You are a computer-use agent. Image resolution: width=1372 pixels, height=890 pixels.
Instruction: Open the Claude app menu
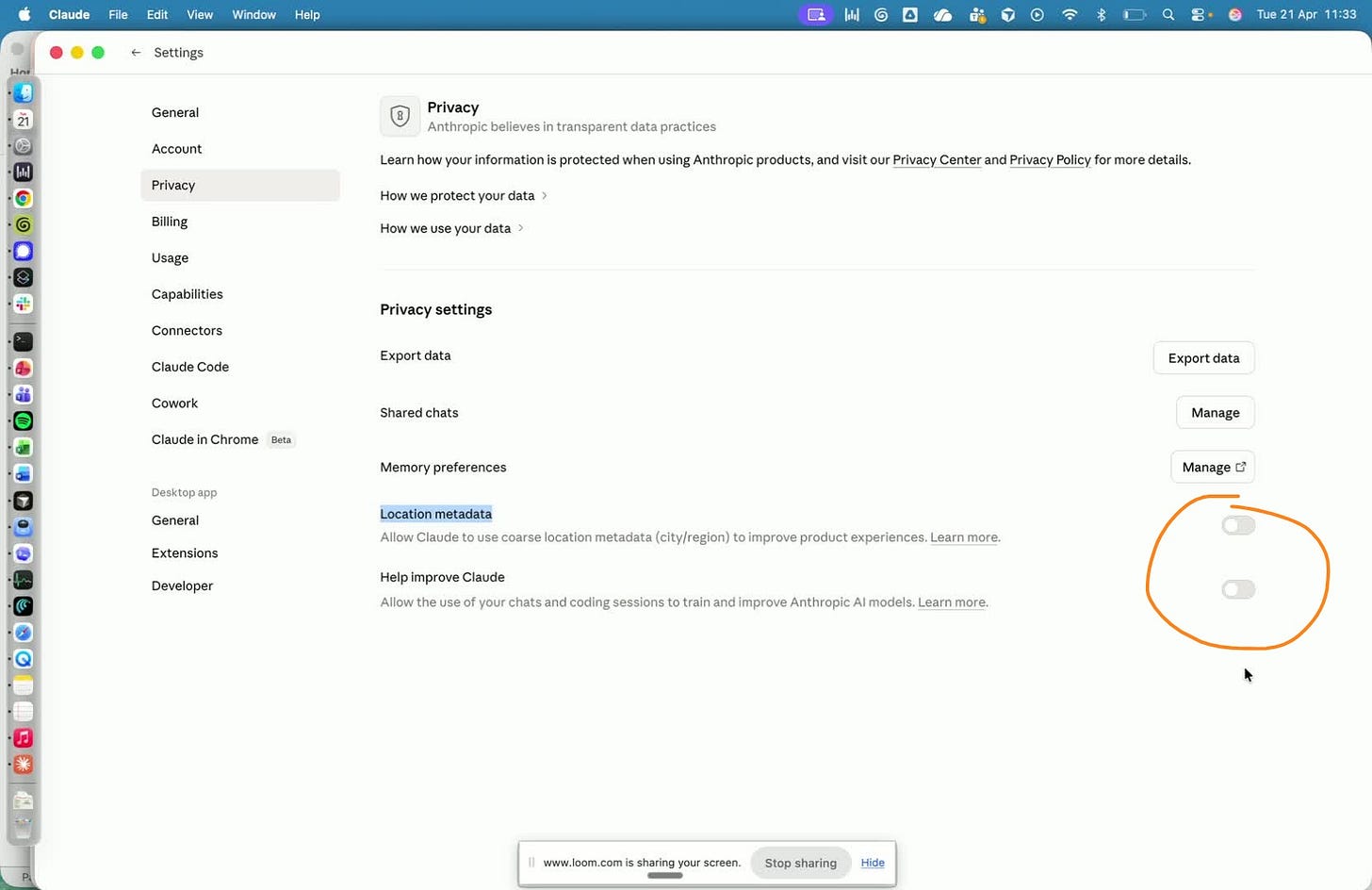(x=69, y=14)
